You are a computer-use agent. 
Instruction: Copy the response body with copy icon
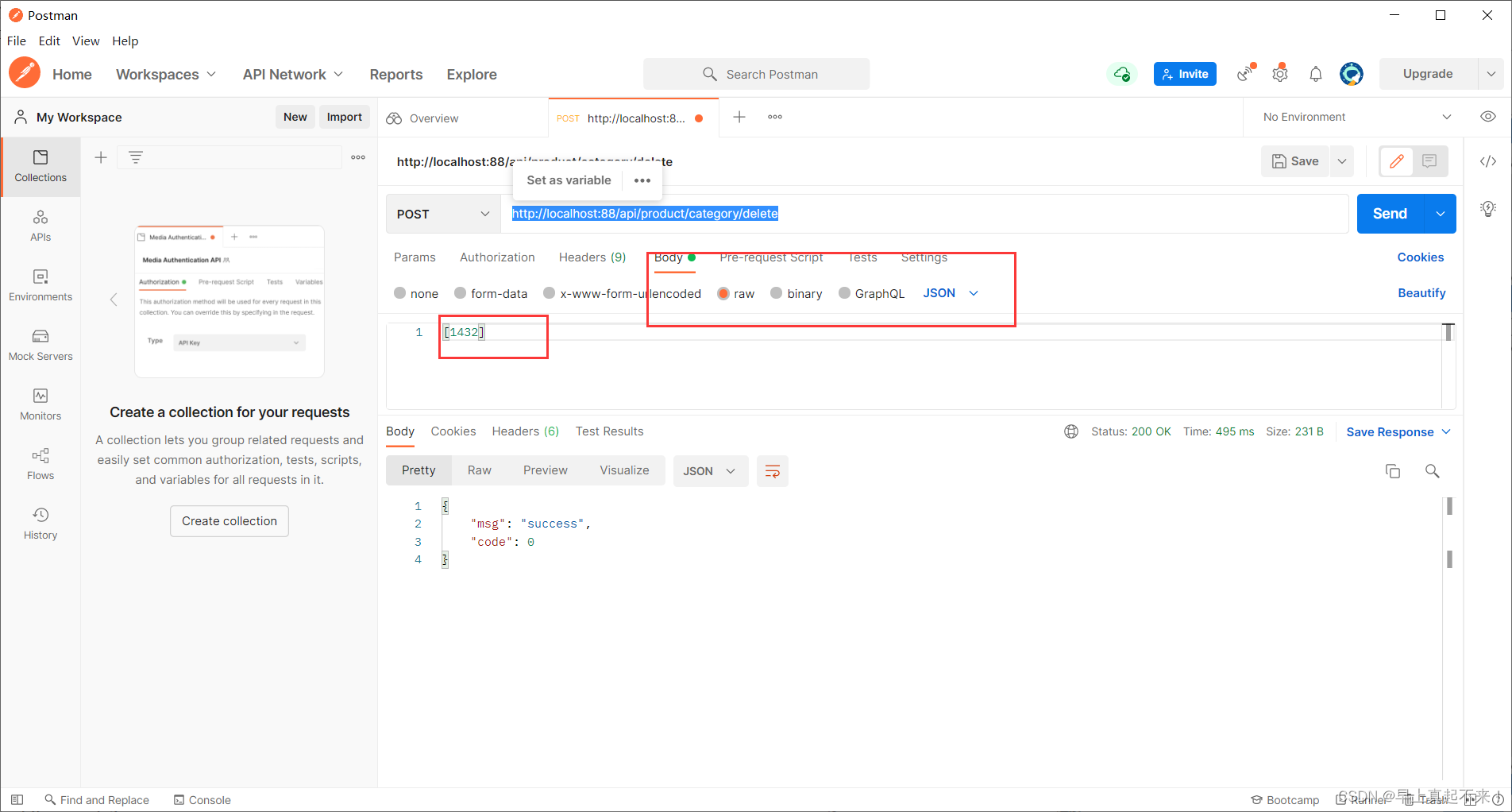[x=1393, y=471]
